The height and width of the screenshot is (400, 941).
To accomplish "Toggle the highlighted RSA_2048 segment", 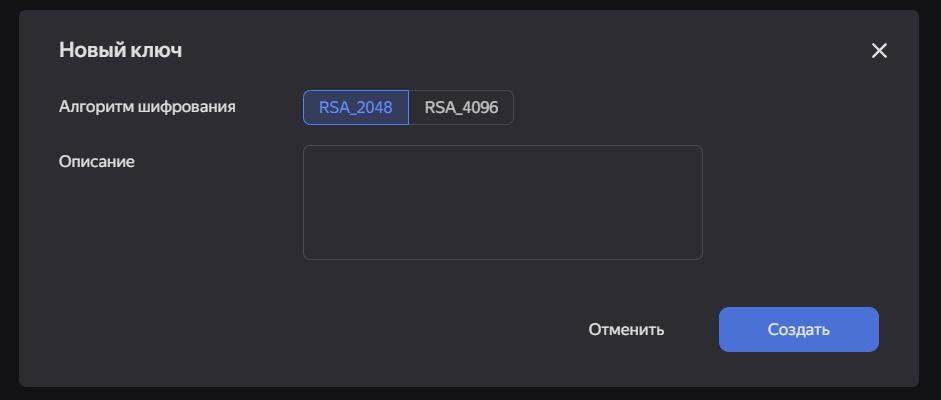I will (356, 108).
